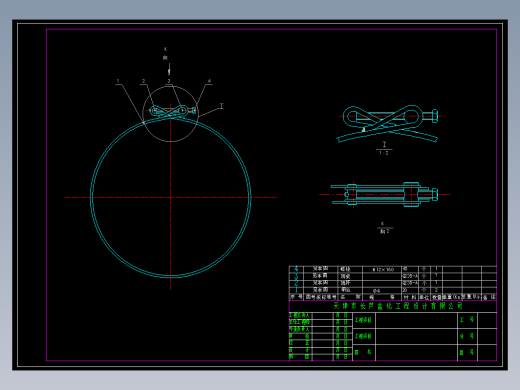Click the K direction arrow above clamp
Viewport: 520px width, 390px height.
click(x=169, y=71)
